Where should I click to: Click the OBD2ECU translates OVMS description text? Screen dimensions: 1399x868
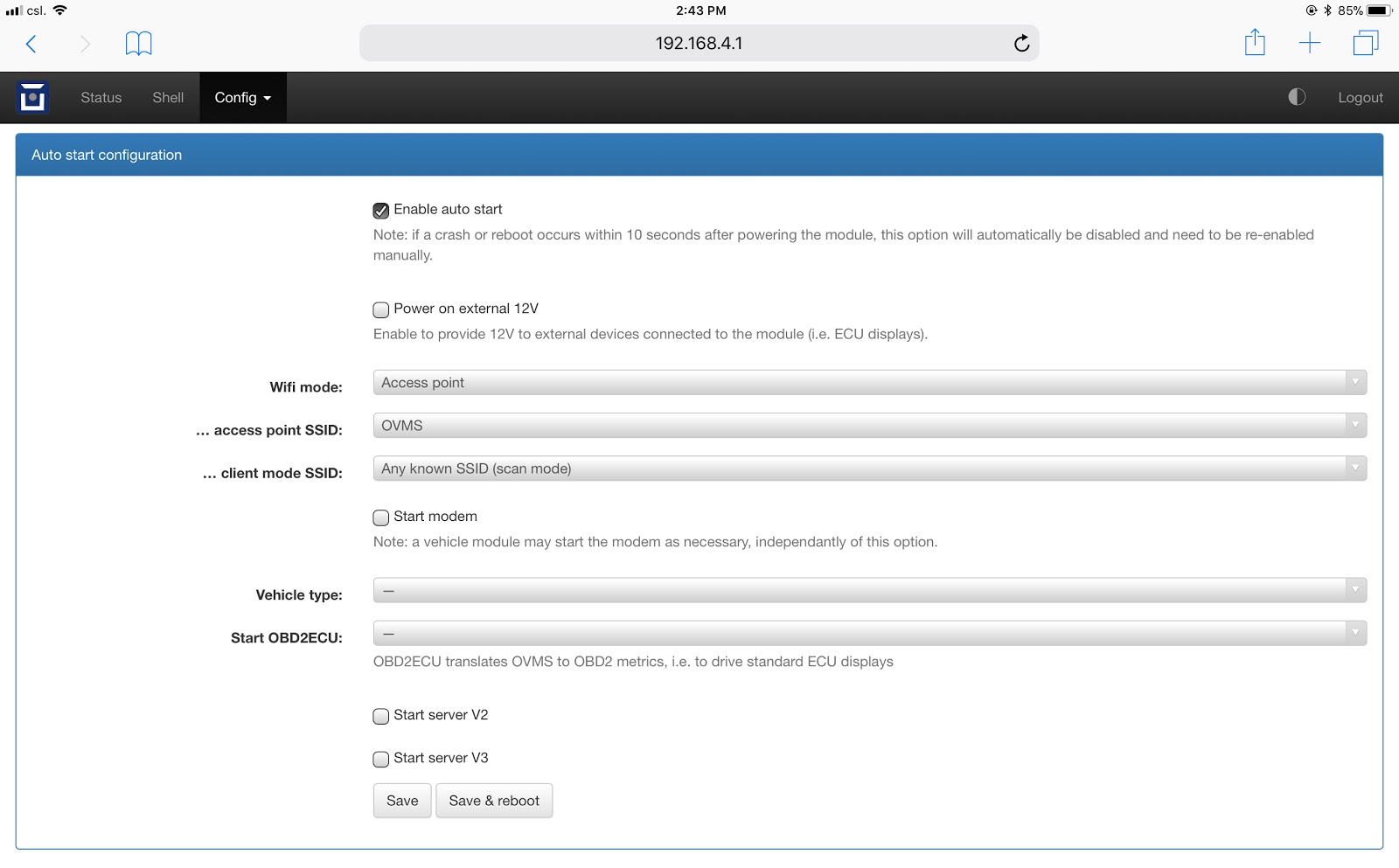633,662
